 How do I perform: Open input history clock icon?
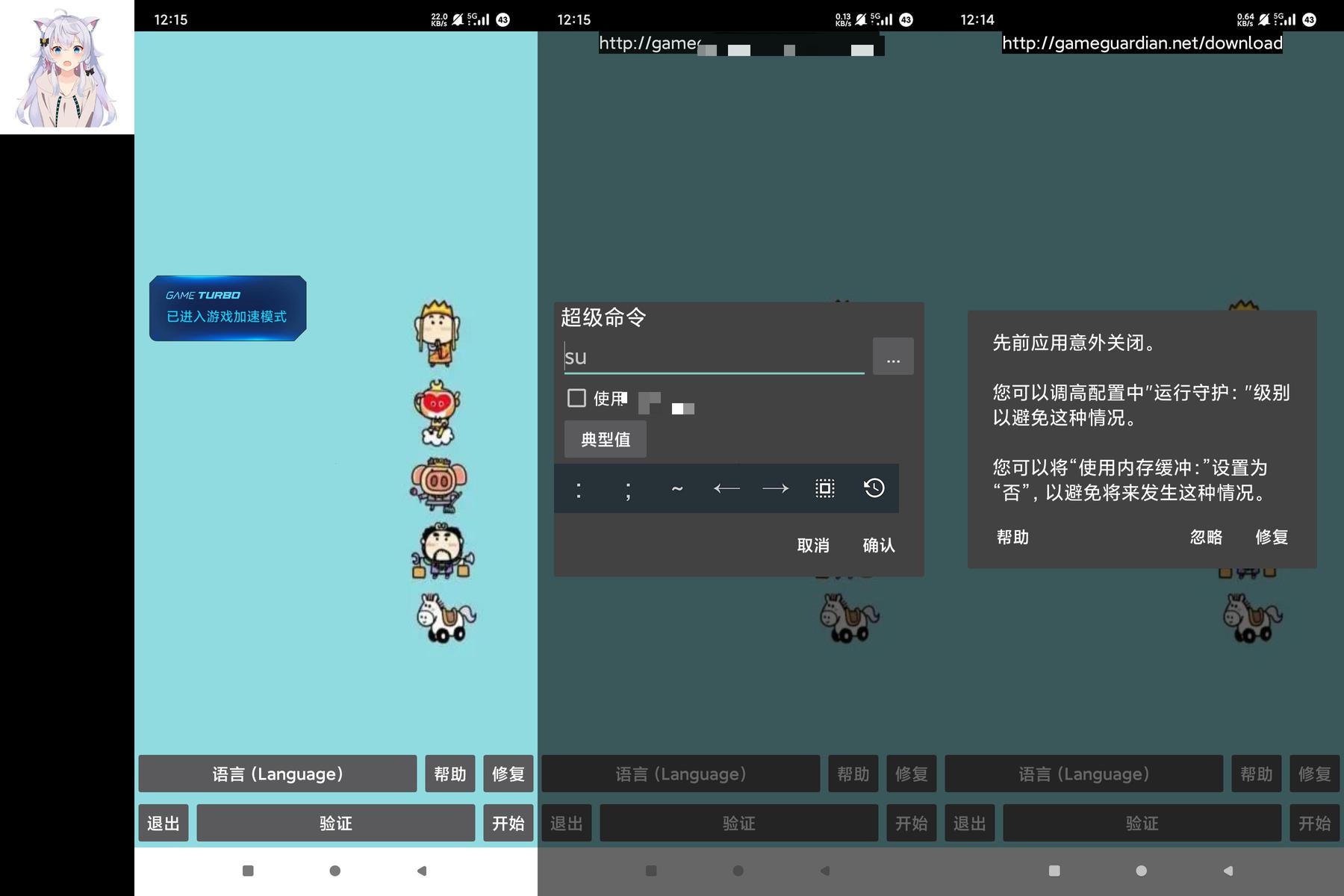pos(874,488)
